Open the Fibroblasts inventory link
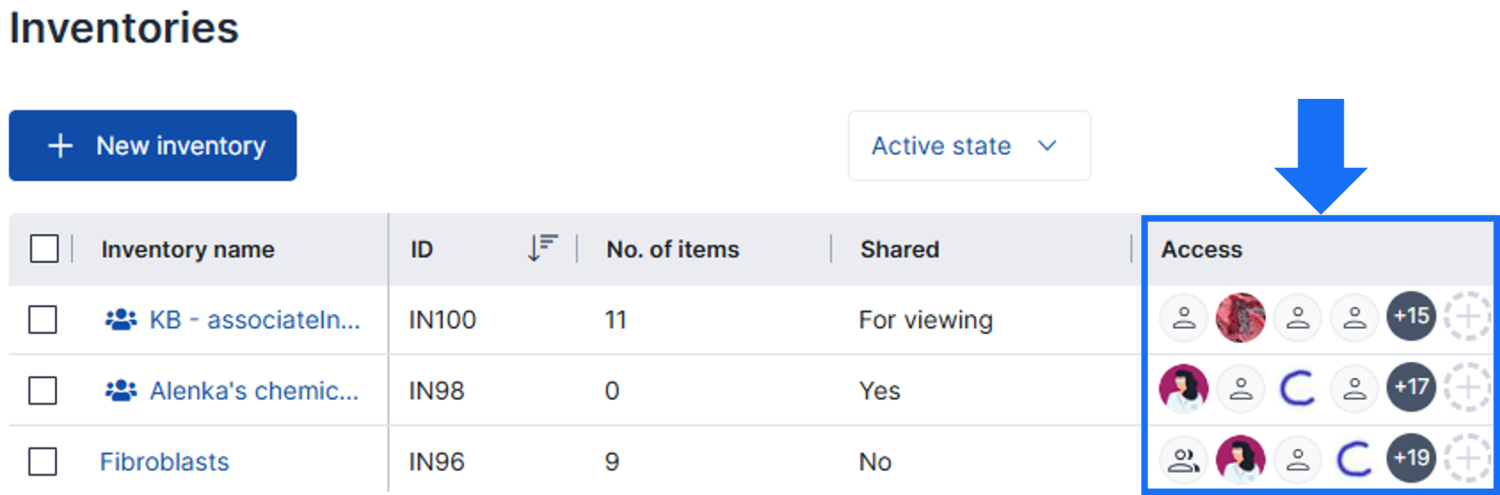 click(164, 462)
